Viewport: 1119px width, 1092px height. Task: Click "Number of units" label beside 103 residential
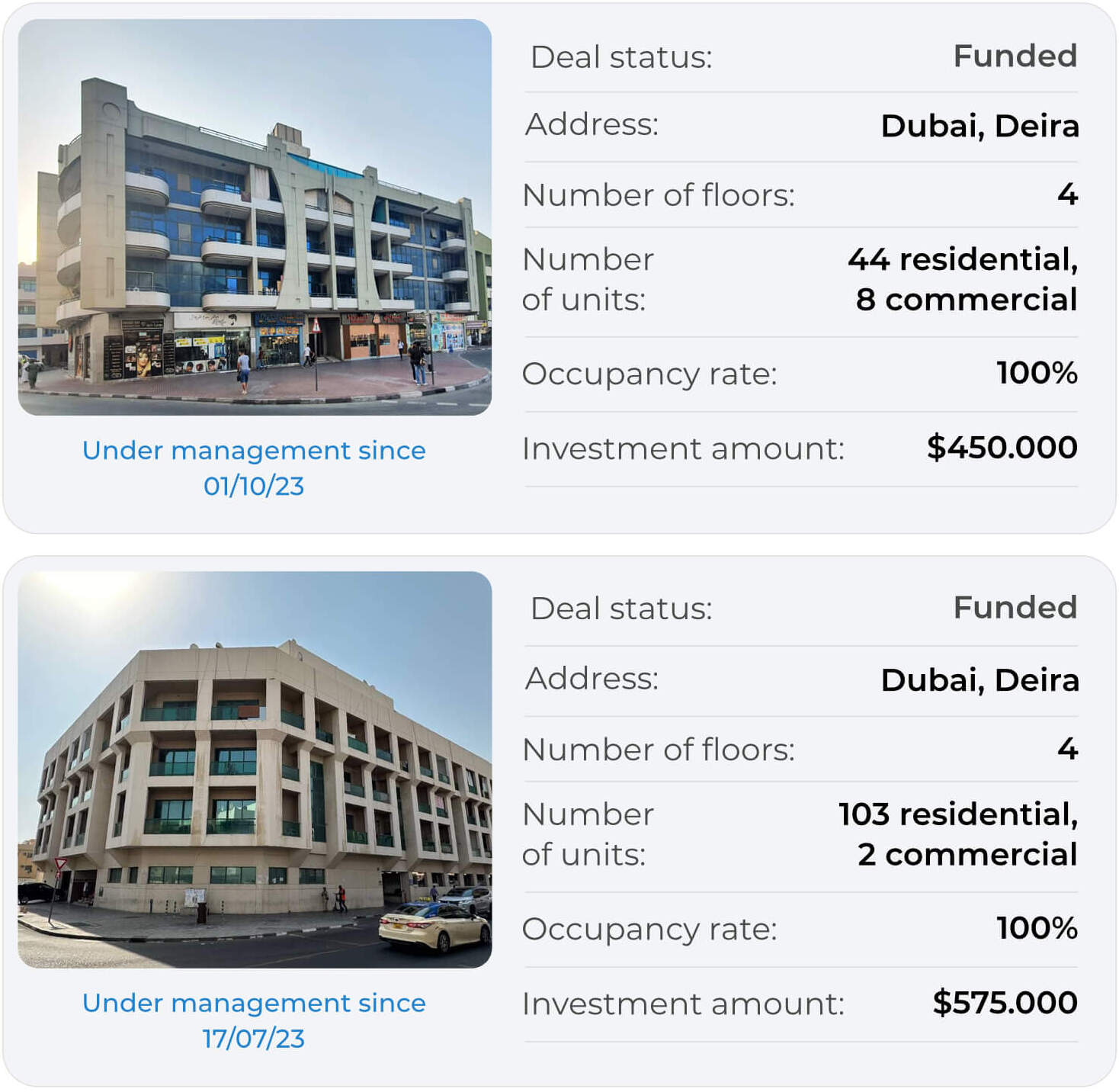point(588,834)
